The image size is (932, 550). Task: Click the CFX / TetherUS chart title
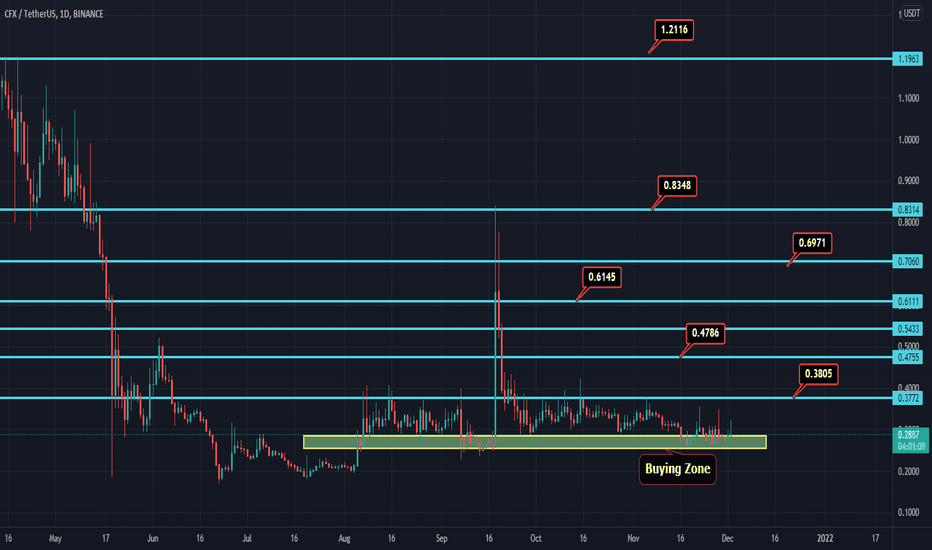pyautogui.click(x=54, y=14)
